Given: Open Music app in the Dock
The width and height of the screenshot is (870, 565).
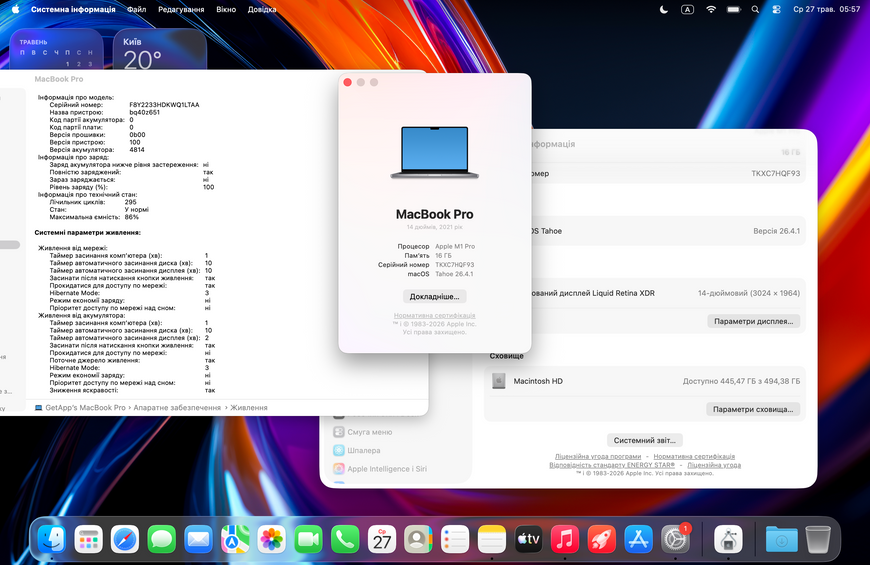Looking at the screenshot, I should tap(565, 539).
